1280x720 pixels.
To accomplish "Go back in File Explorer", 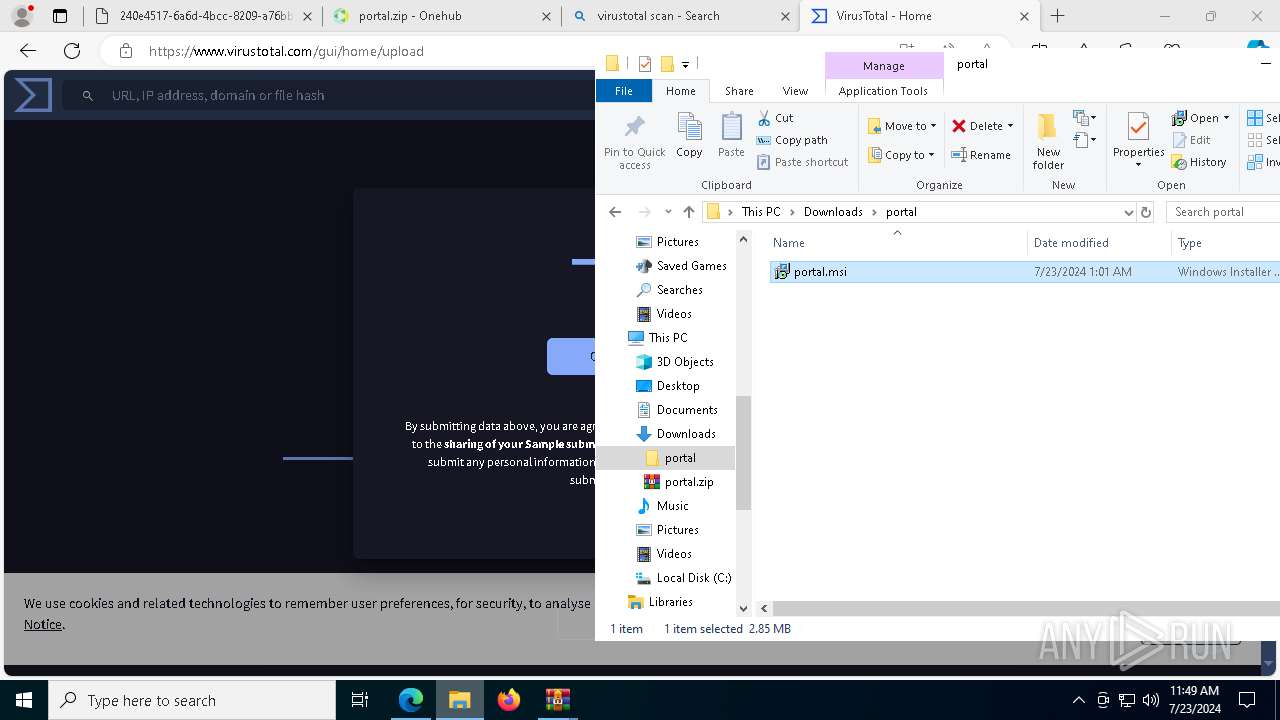I will pos(615,212).
